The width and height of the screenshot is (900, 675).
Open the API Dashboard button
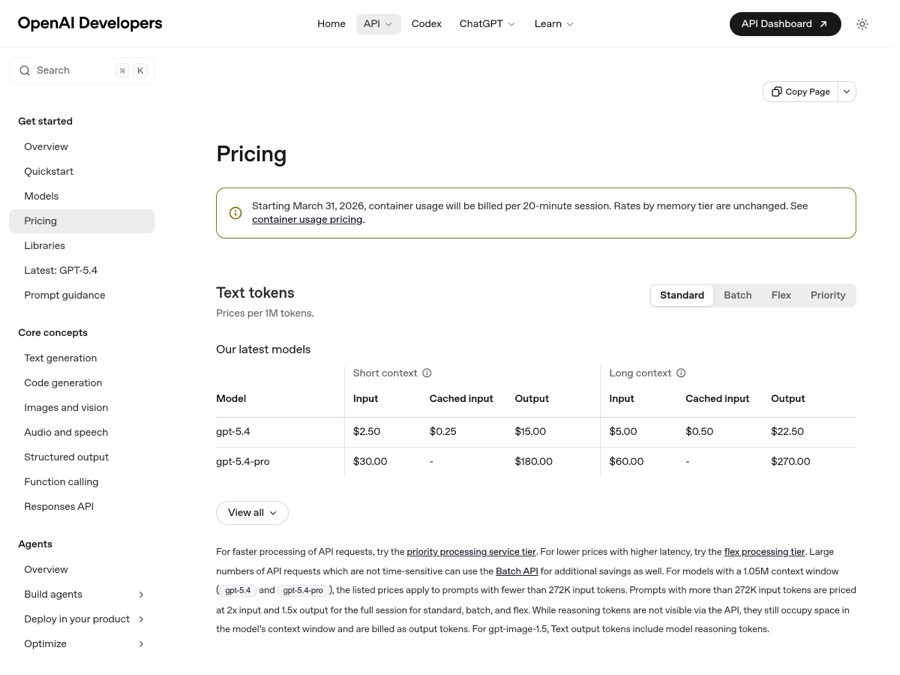pos(785,24)
